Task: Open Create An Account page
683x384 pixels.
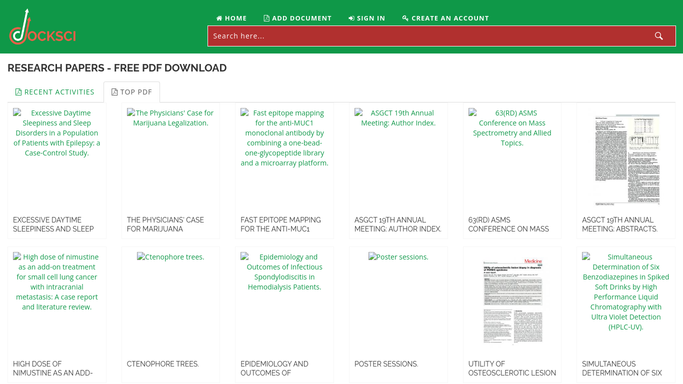Action: tap(445, 18)
